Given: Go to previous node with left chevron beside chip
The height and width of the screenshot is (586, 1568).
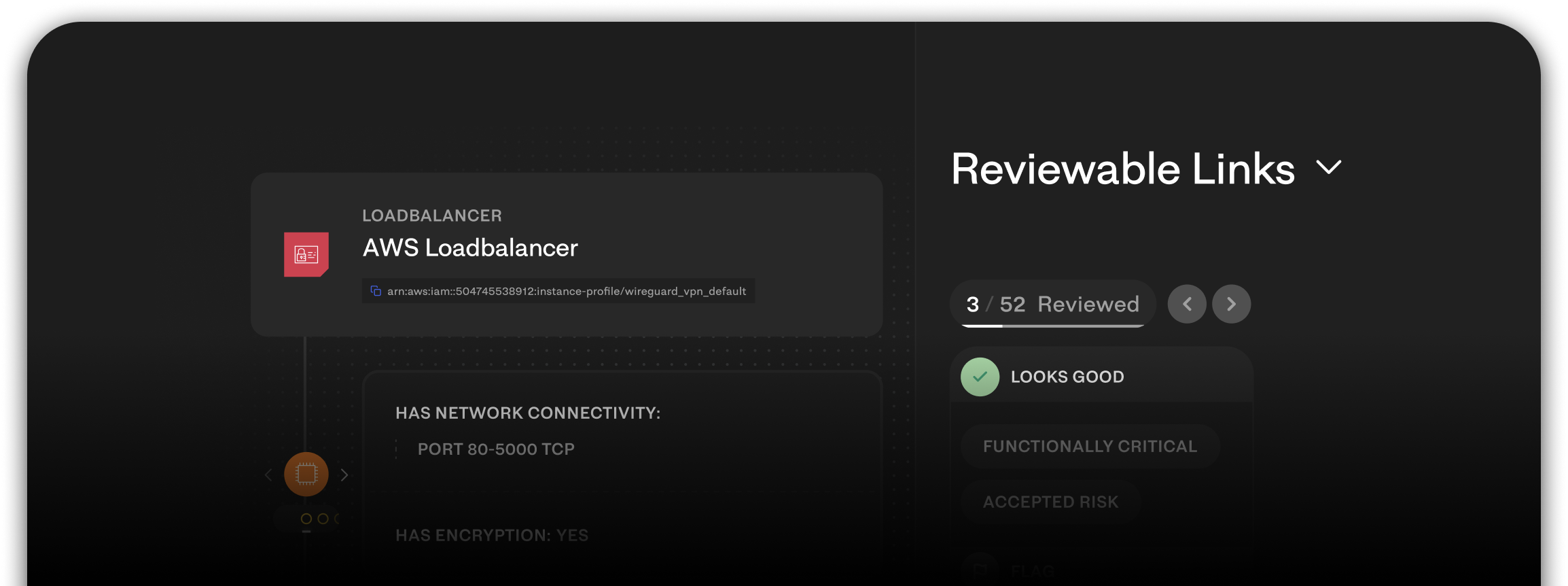Looking at the screenshot, I should coord(268,475).
